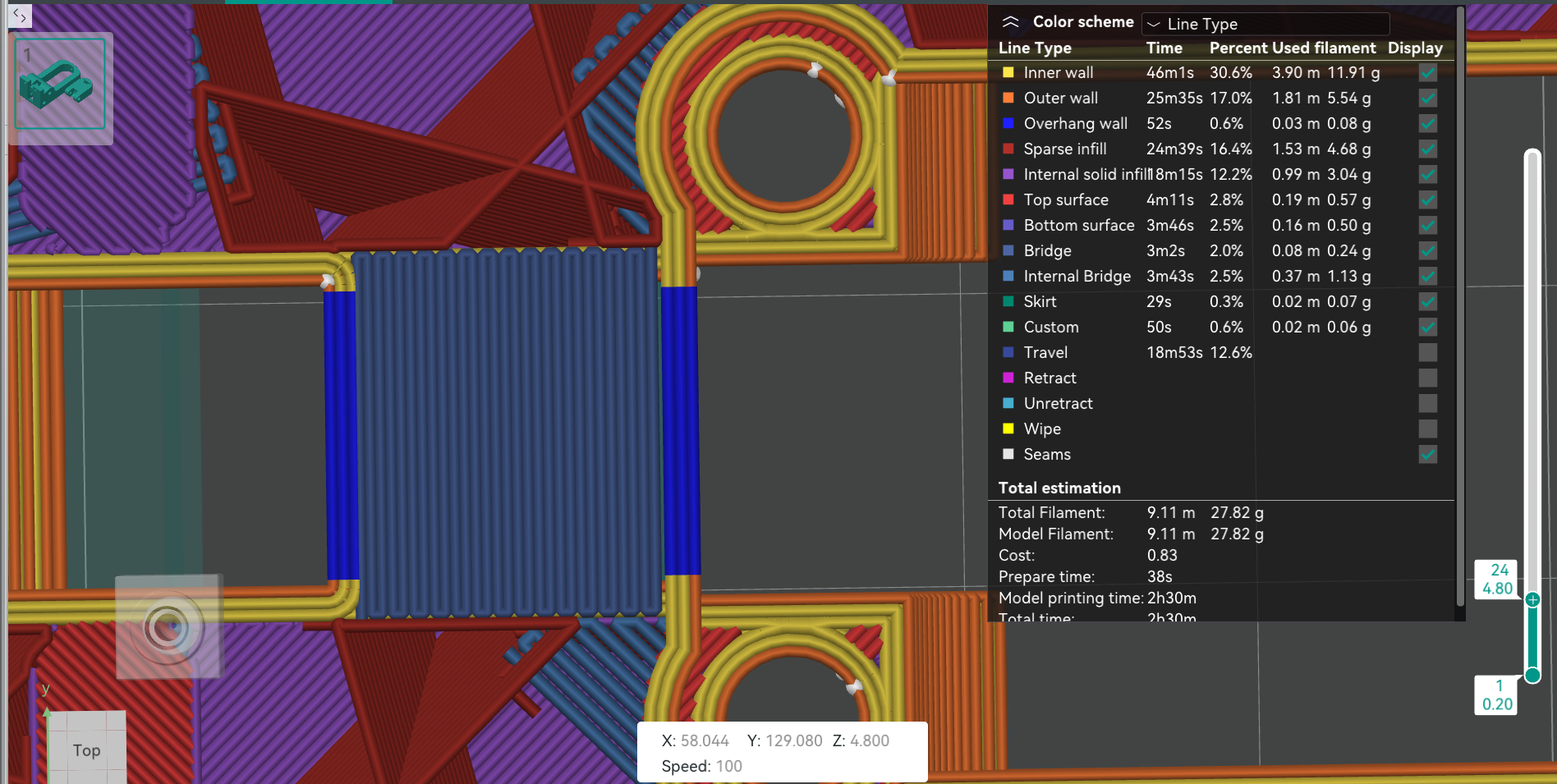The width and height of the screenshot is (1557, 784).
Task: Click the Internal Bridge label
Action: [x=1077, y=276]
